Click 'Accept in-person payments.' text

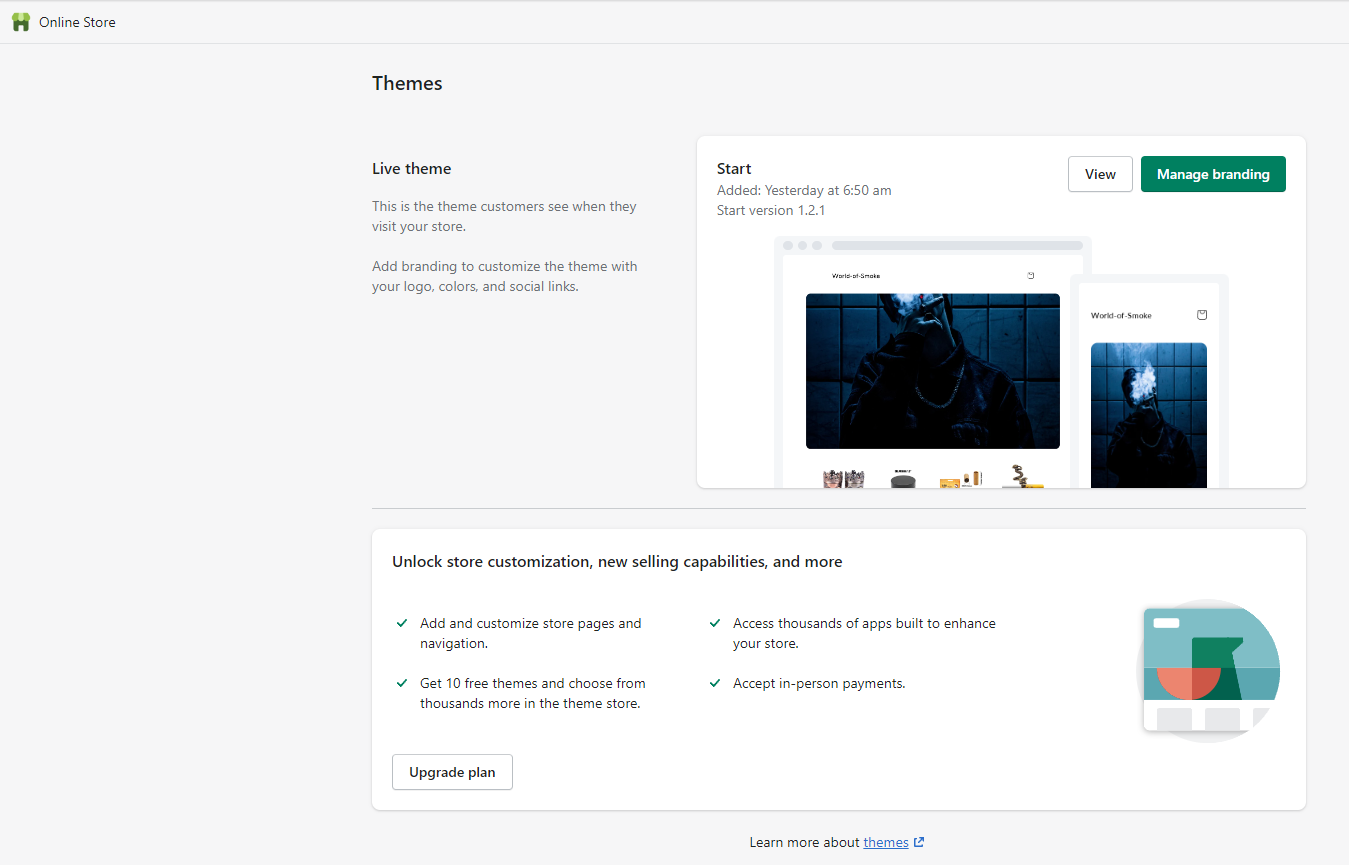(819, 684)
